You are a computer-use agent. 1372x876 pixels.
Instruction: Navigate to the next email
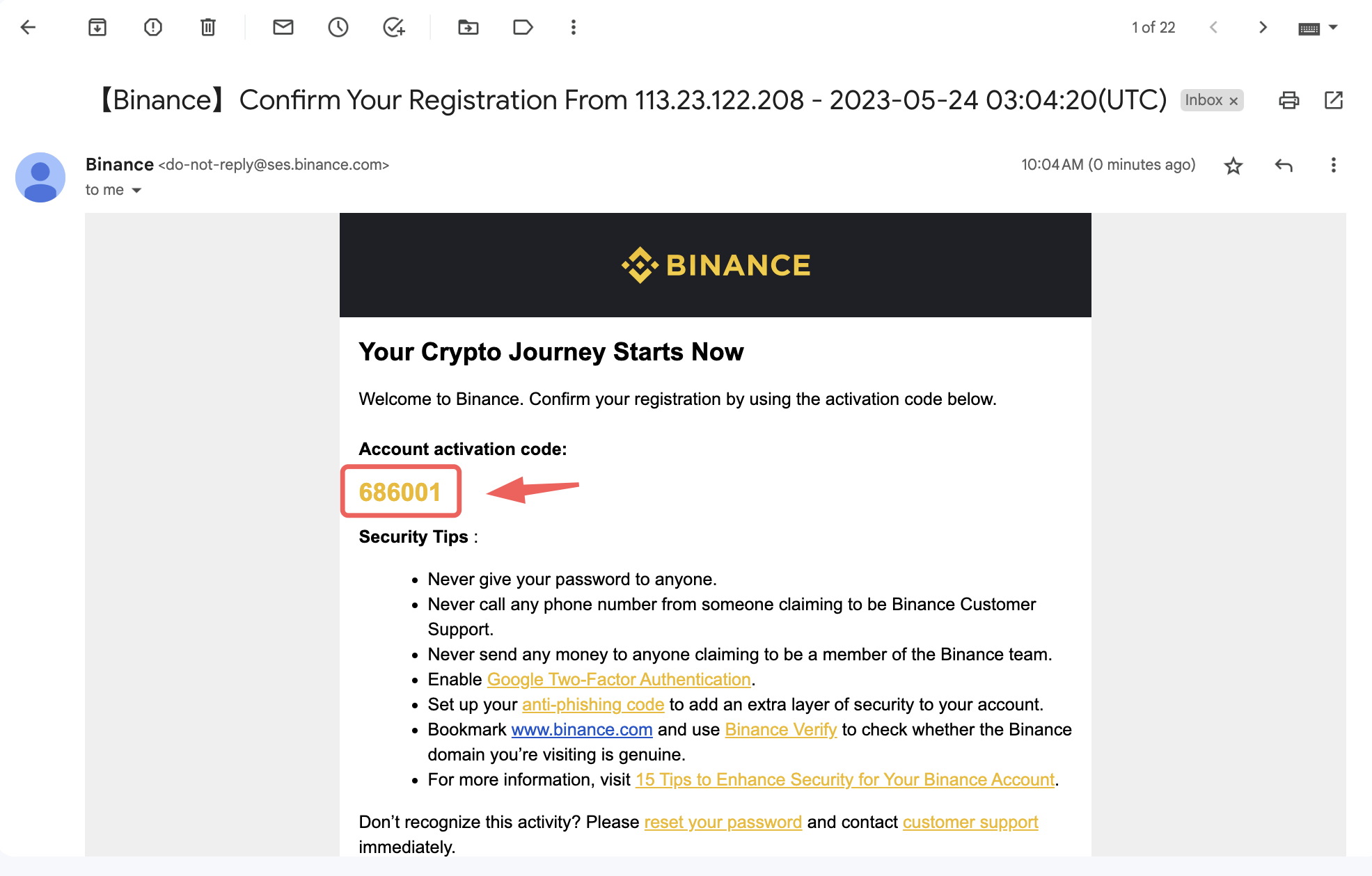(x=1262, y=27)
